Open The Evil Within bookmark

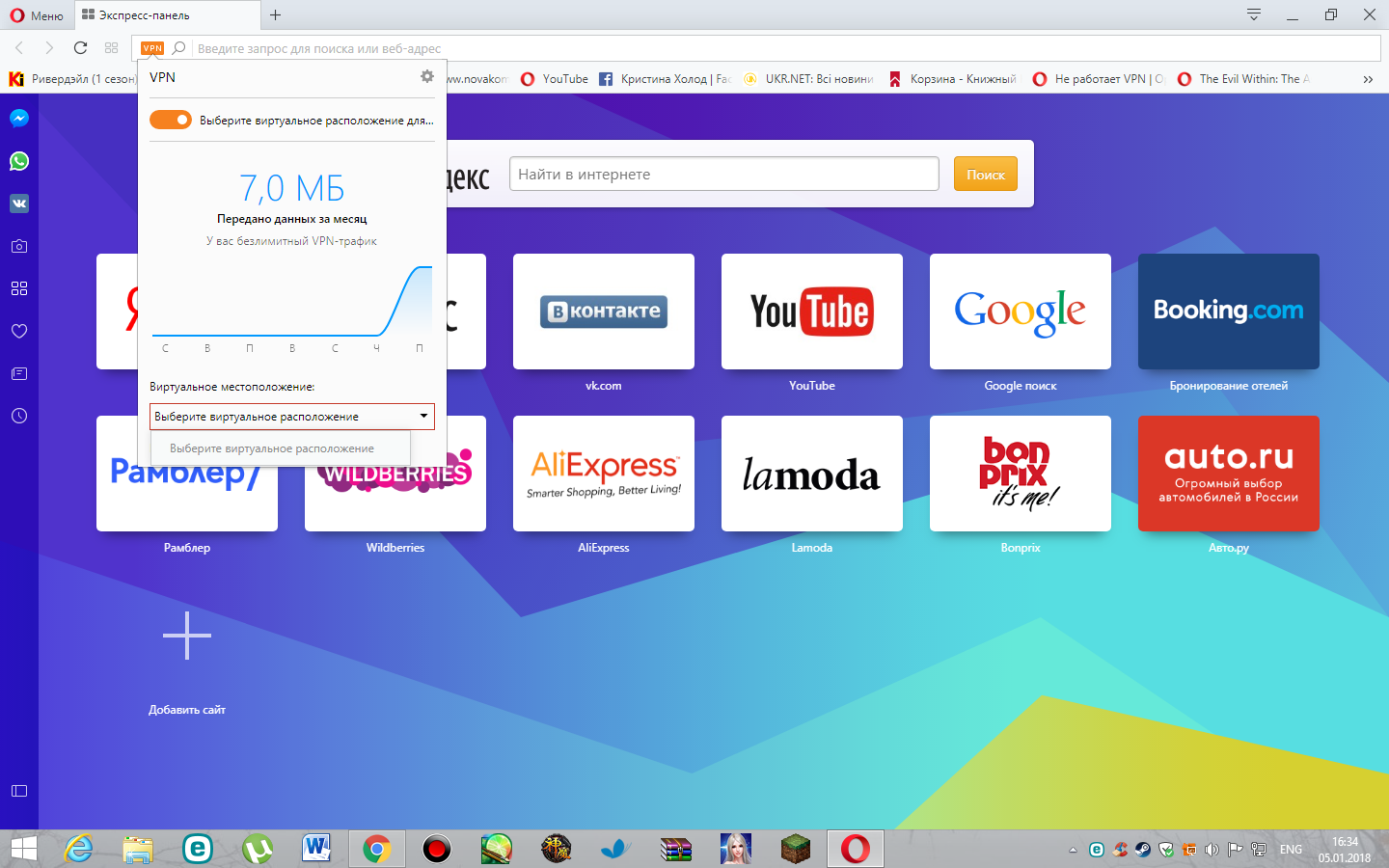click(1243, 79)
